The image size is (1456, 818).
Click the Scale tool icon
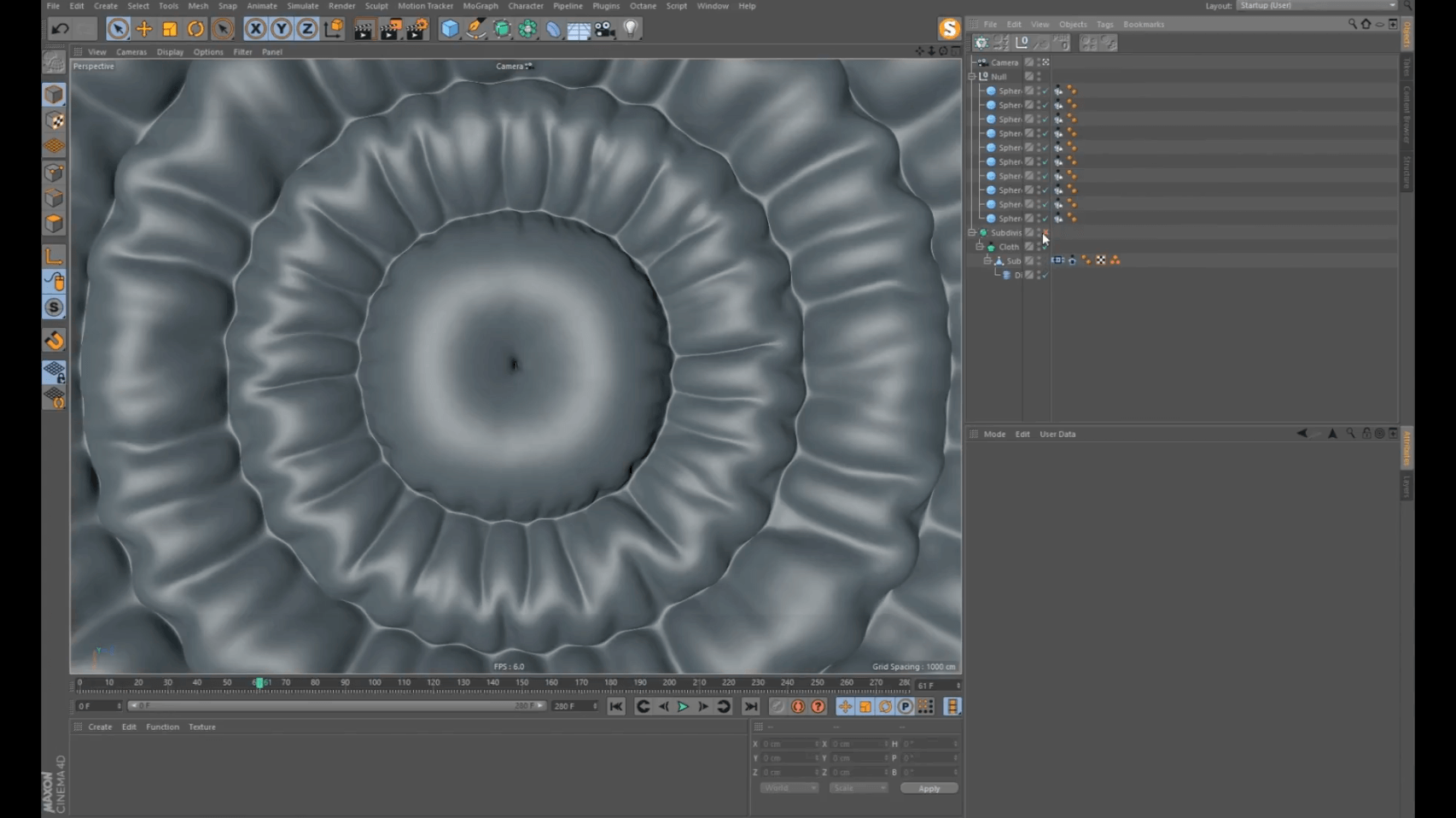pyautogui.click(x=170, y=29)
